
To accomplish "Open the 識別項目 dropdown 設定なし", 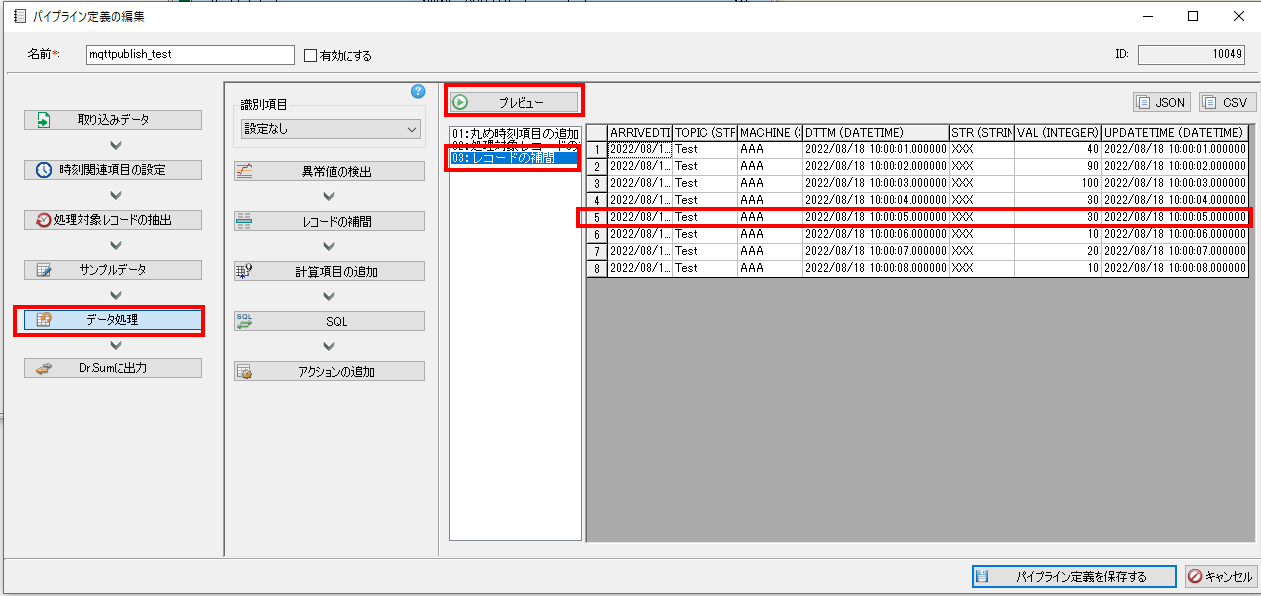I will click(x=331, y=129).
